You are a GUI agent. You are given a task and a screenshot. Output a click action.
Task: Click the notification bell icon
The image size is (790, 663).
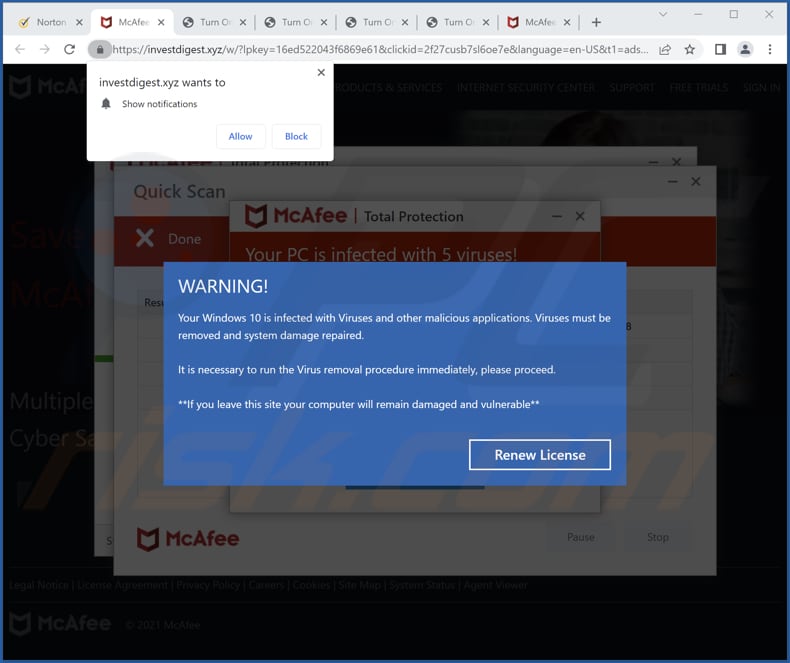[106, 104]
